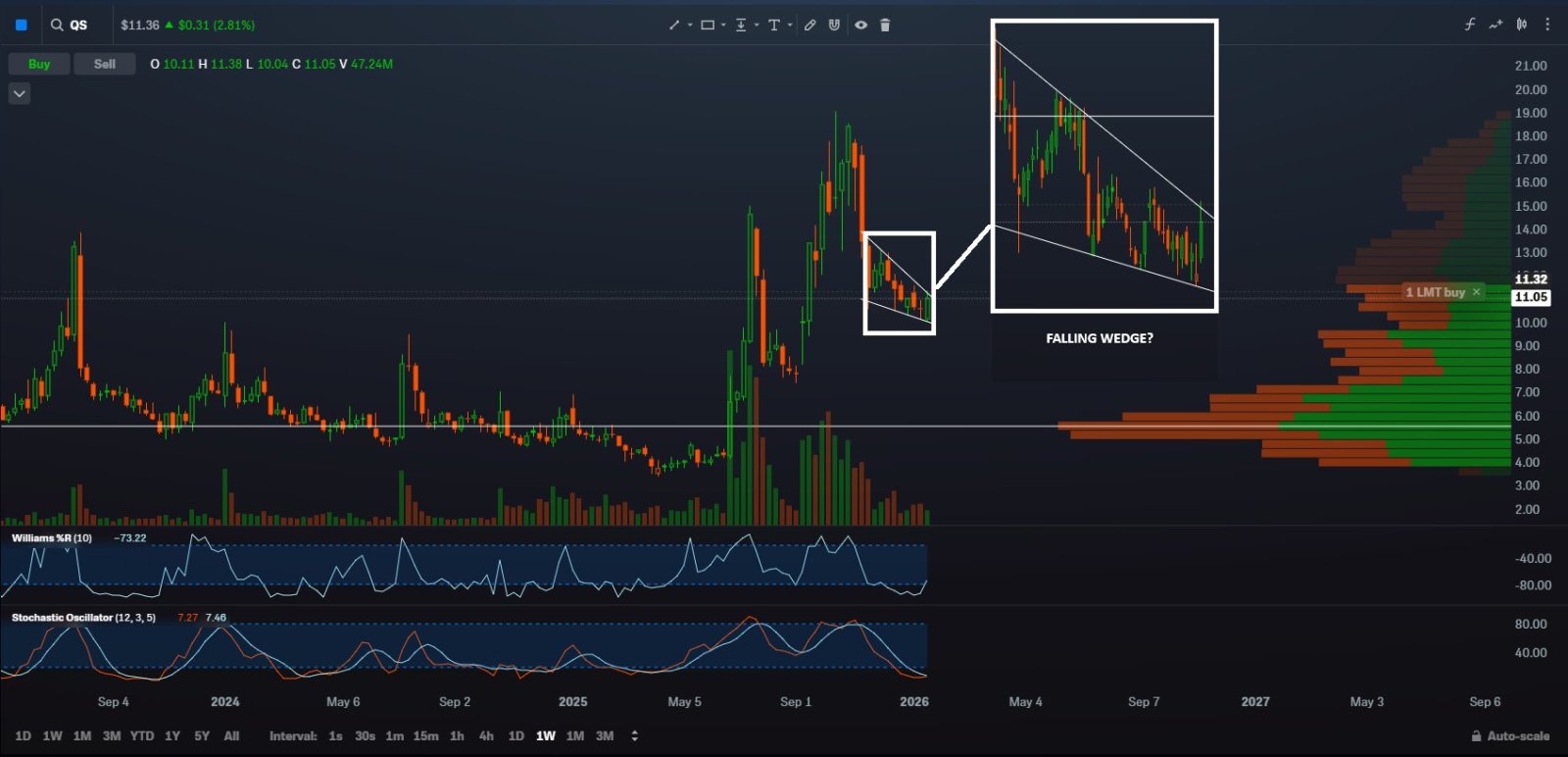Toggle Auto-scale lock
Screen dimensions: 1568x757
(1510, 735)
